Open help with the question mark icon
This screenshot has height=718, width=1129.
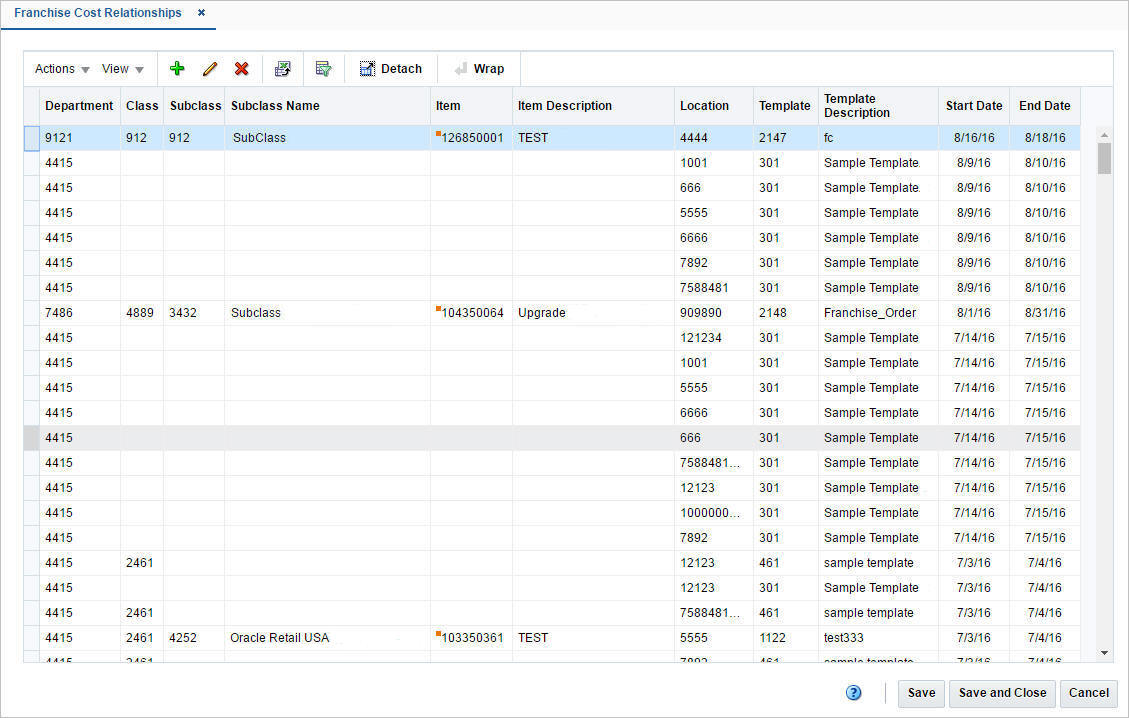[x=853, y=692]
